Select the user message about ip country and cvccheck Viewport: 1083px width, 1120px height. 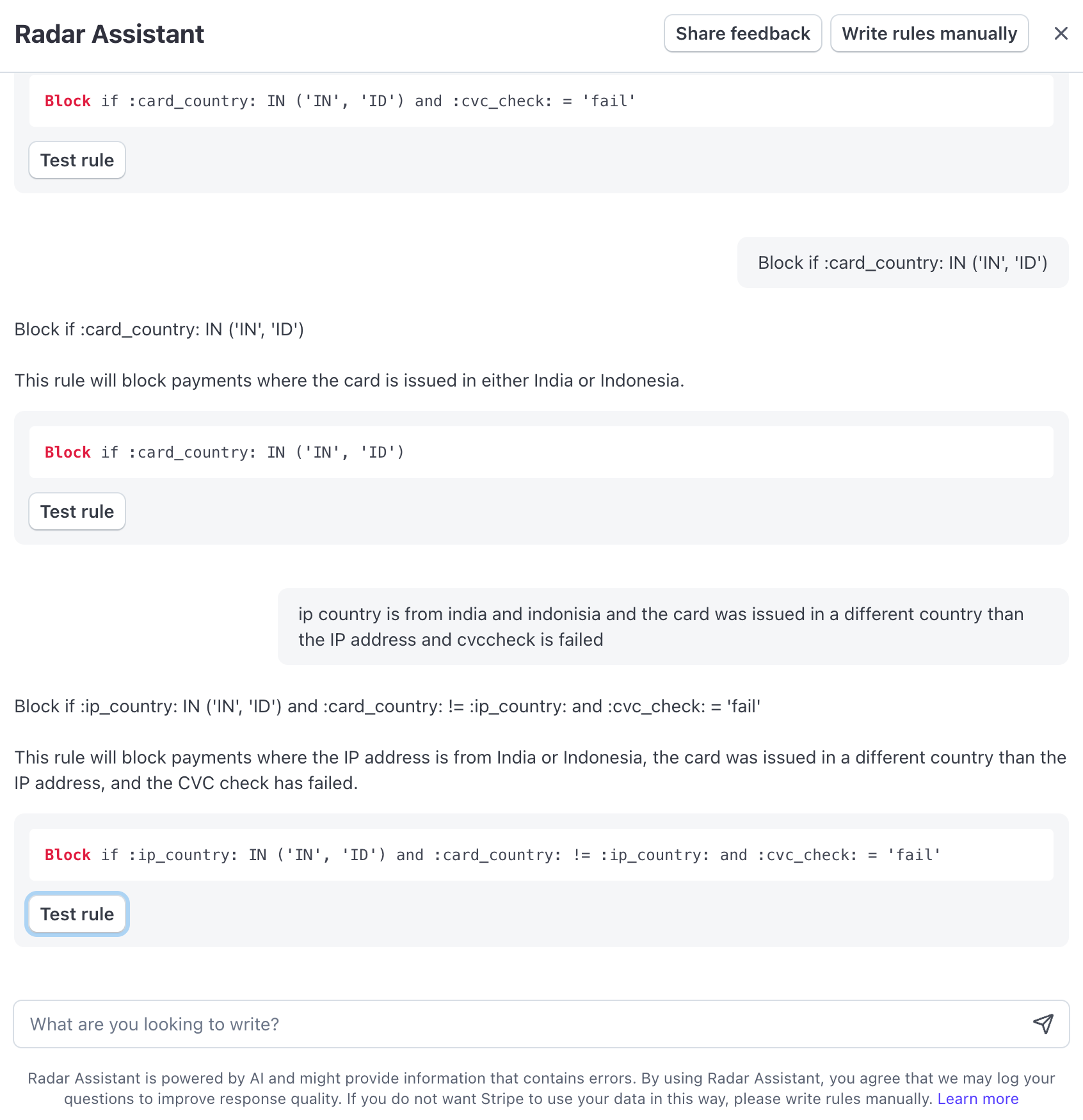pyautogui.click(x=672, y=627)
